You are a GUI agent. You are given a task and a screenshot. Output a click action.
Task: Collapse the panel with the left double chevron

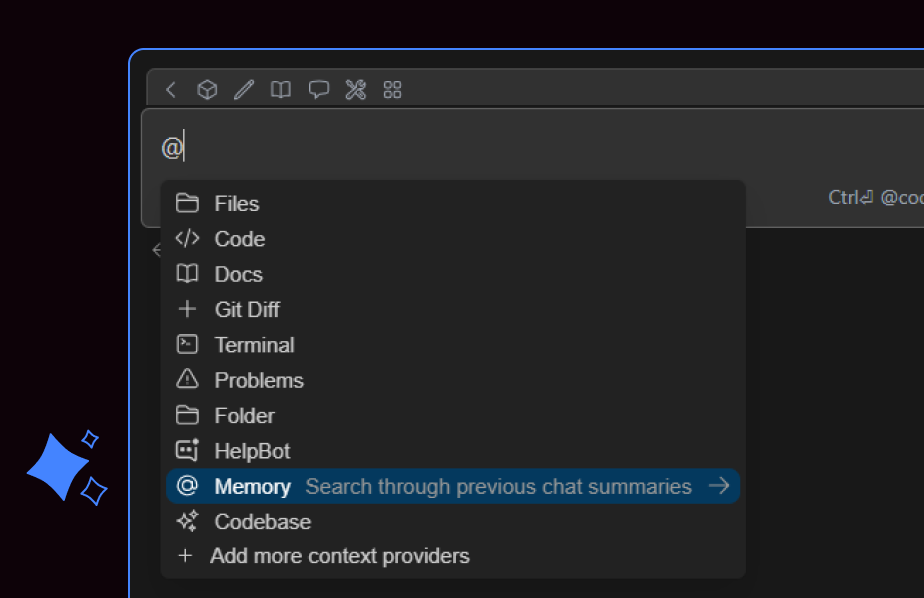click(x=158, y=250)
